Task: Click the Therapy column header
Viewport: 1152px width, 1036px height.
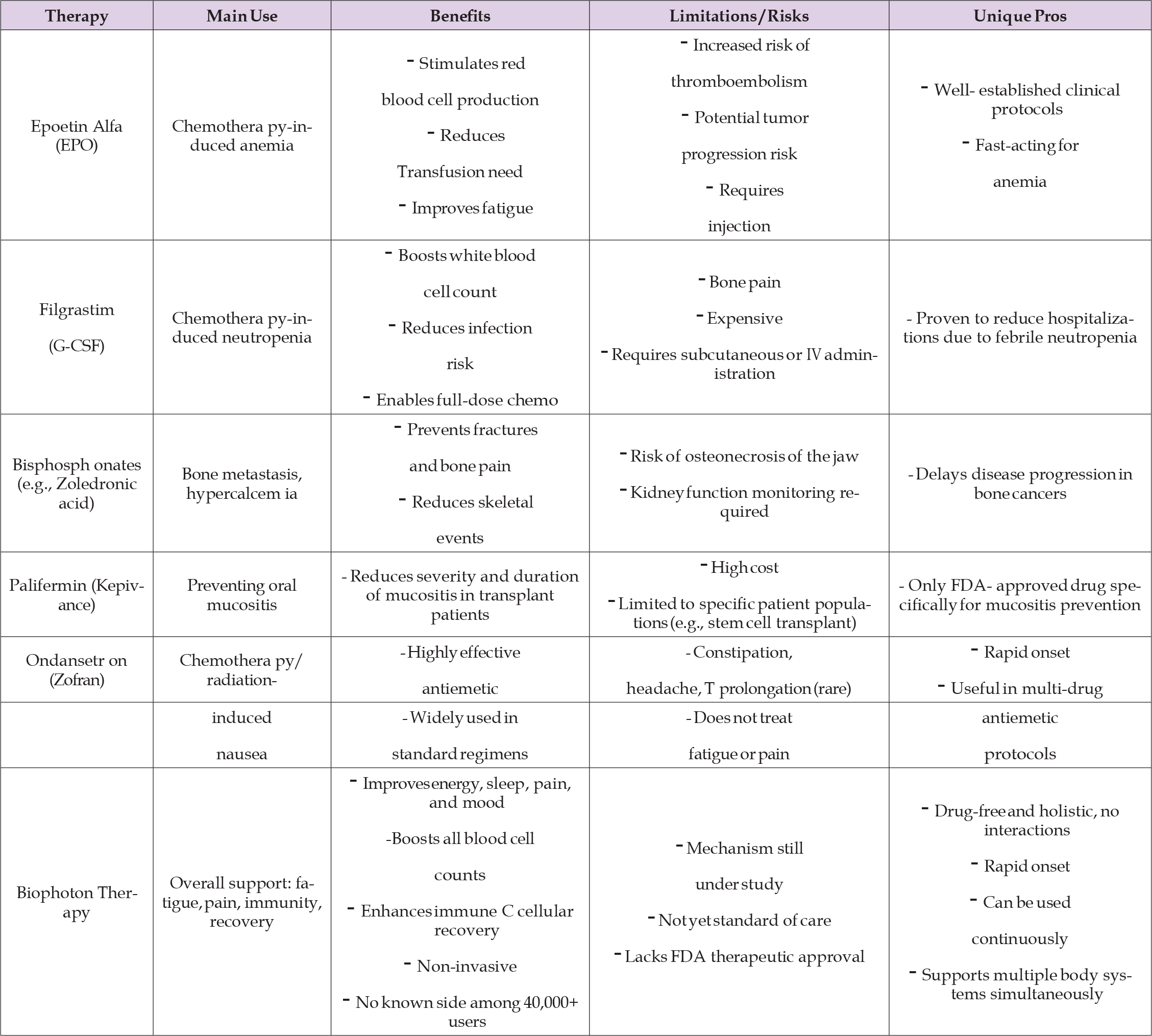Action: coord(76,15)
